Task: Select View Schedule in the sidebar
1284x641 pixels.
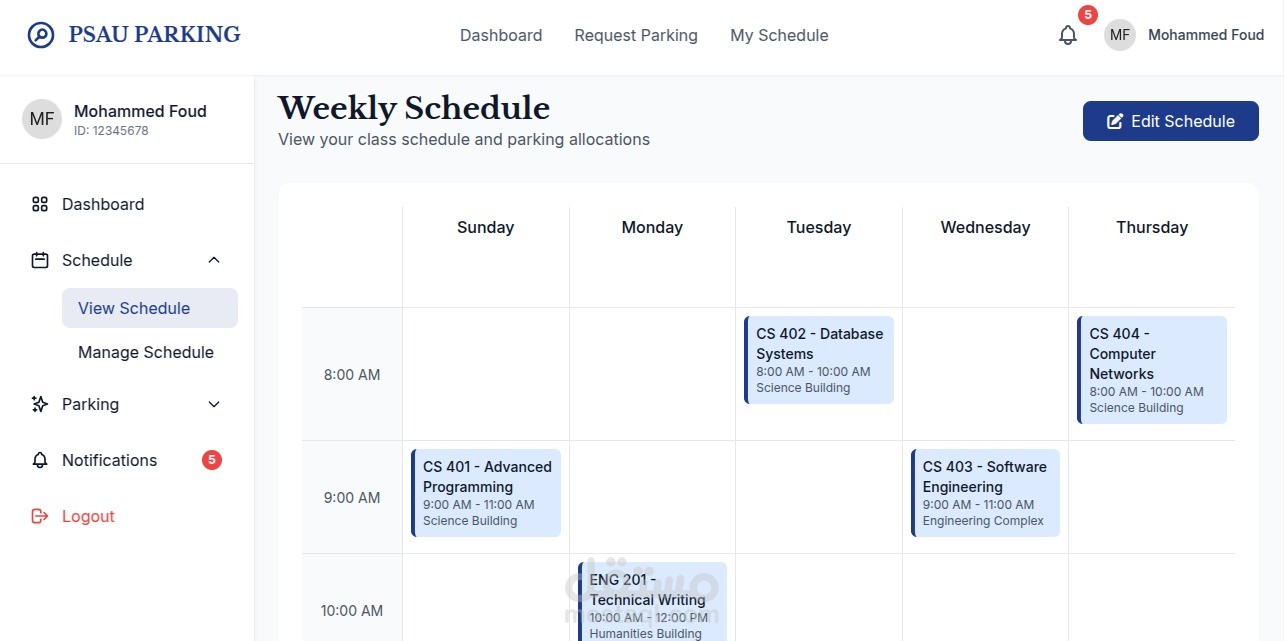Action: (x=150, y=308)
